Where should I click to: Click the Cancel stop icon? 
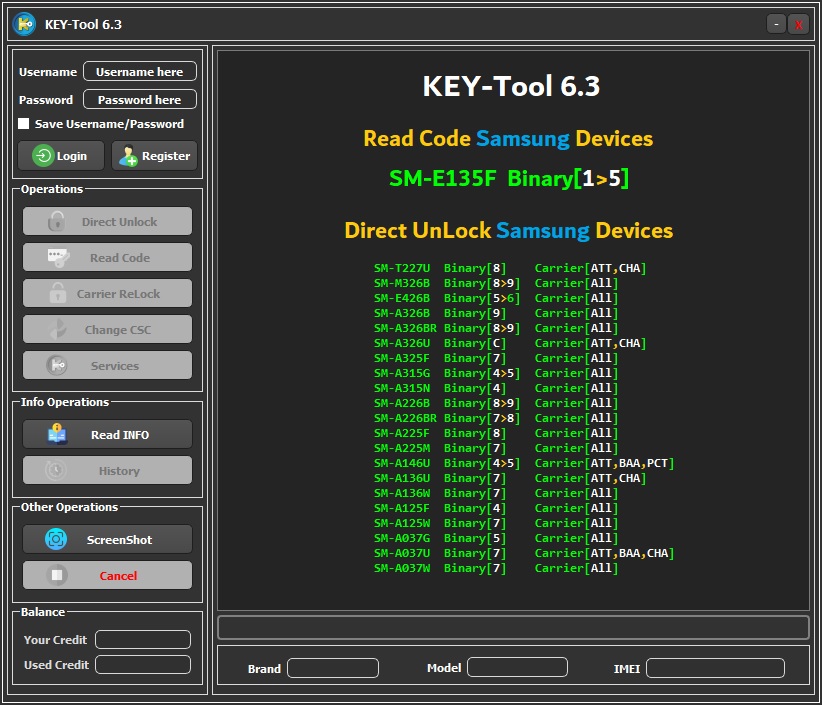(57, 575)
